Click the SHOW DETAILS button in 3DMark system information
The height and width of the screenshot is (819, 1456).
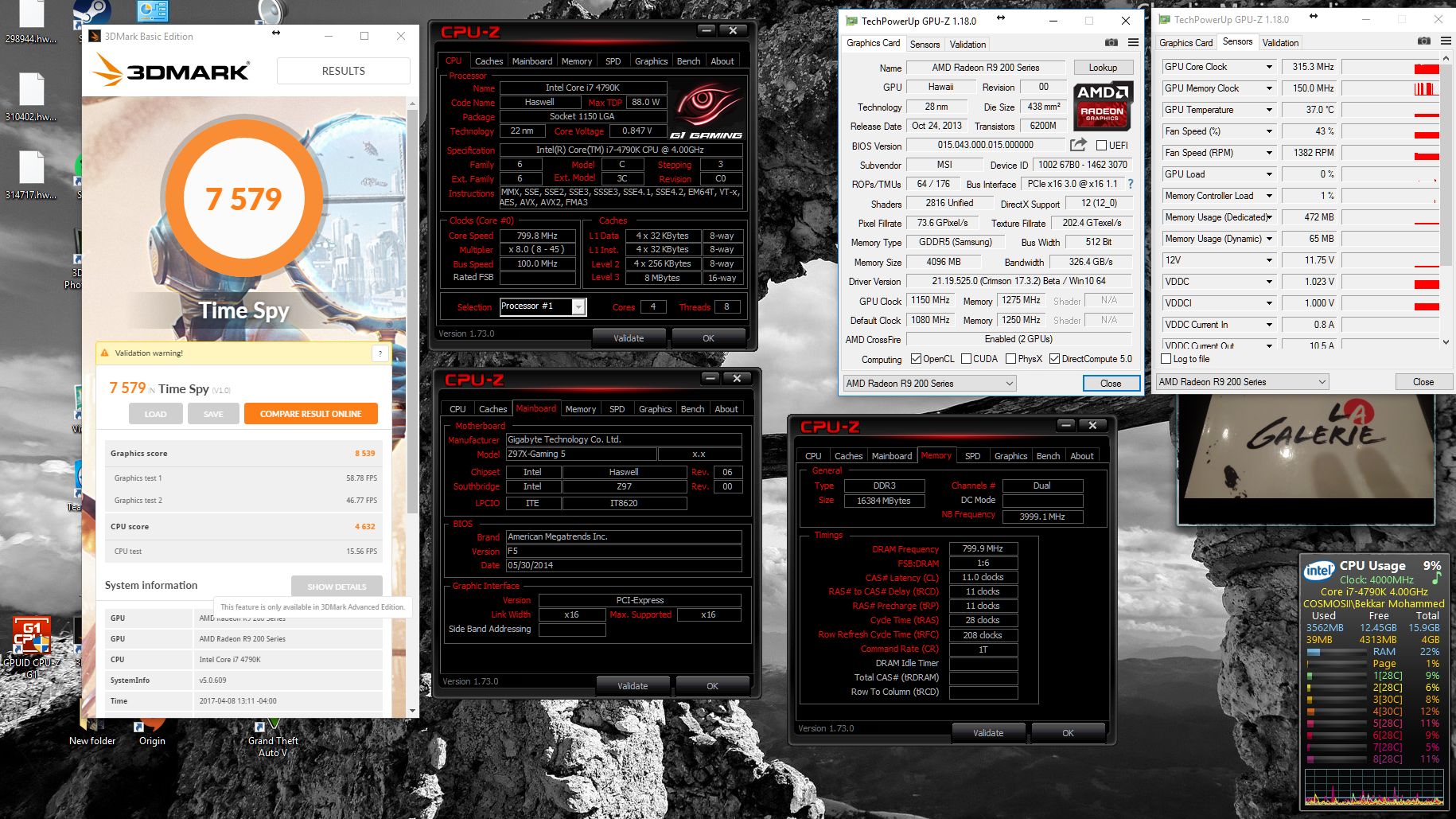pos(337,587)
